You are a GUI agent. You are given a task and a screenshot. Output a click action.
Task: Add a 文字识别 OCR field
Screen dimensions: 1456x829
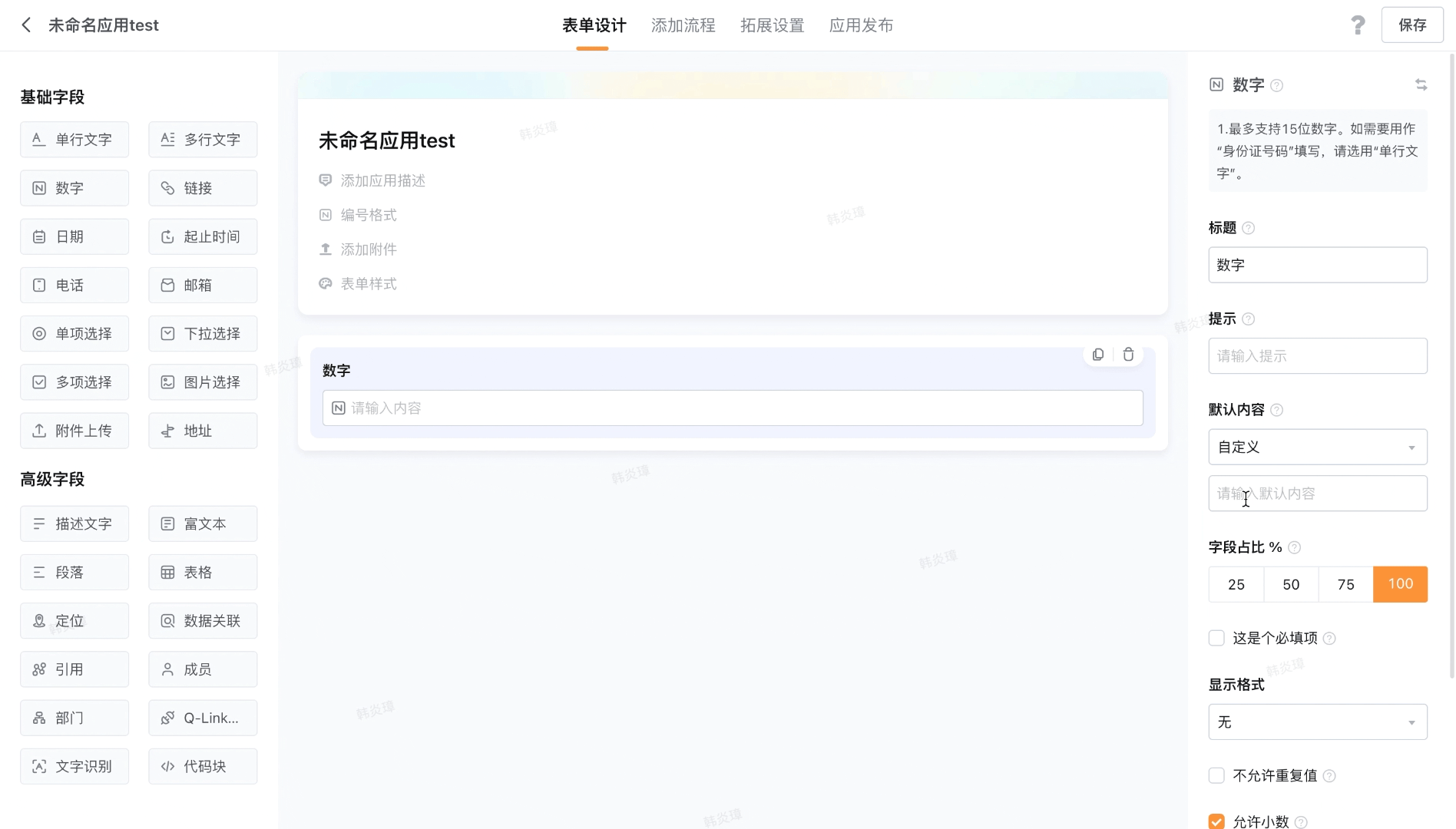[74, 766]
